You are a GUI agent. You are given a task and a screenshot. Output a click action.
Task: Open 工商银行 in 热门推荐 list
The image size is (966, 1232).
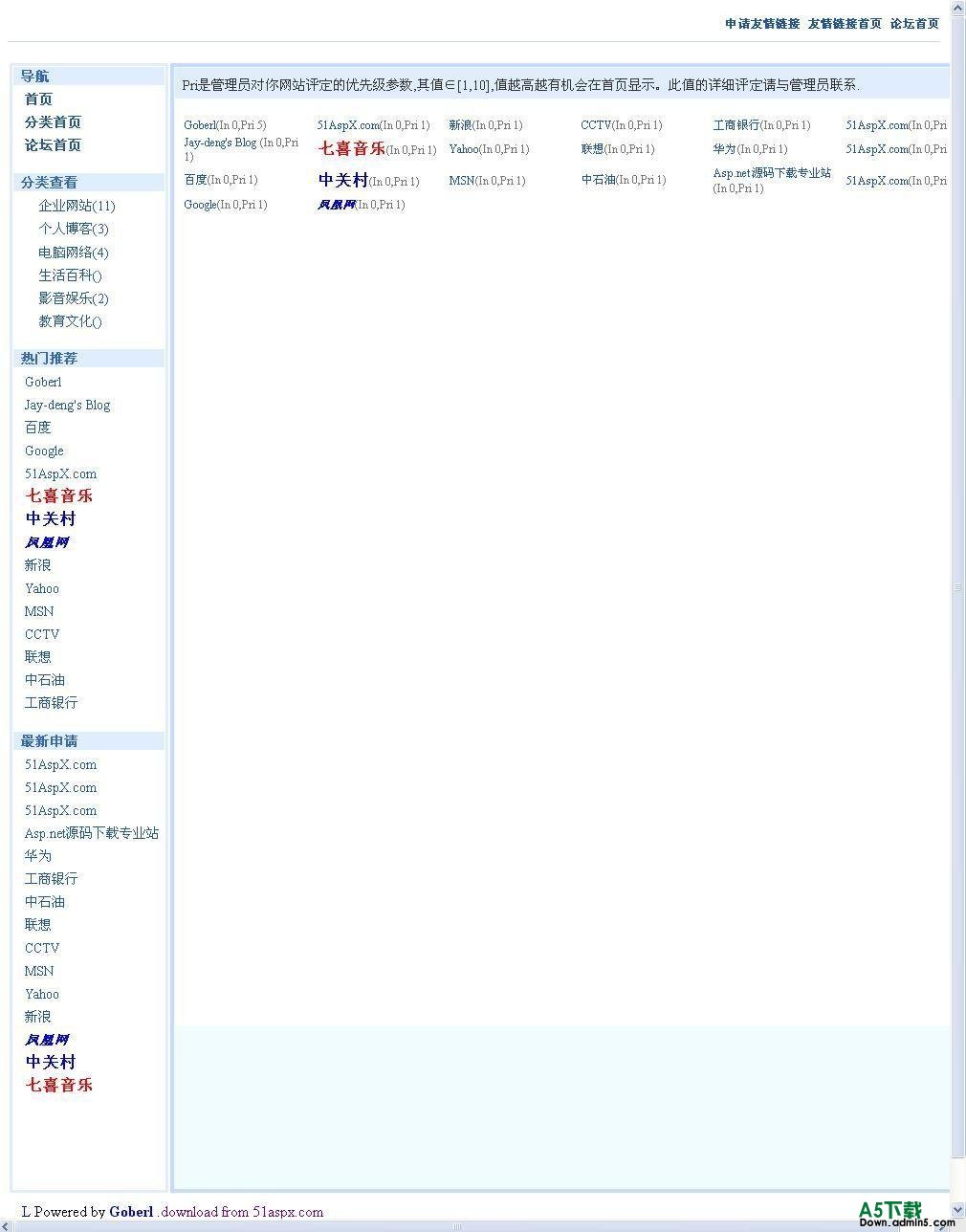(51, 703)
